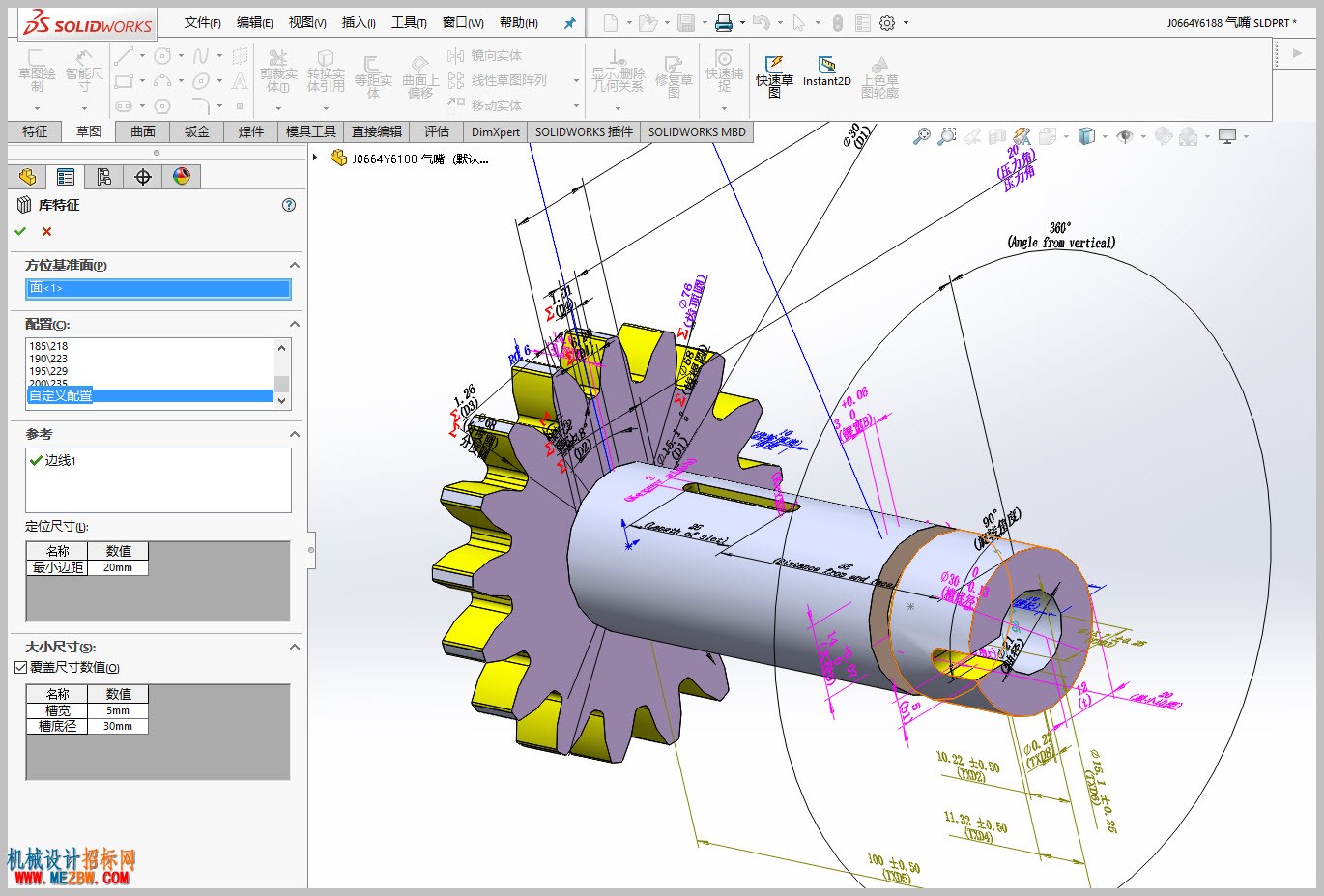Click the Trim Entities (剪裁实体) tool
Screen dimensions: 1324x896
[278, 72]
